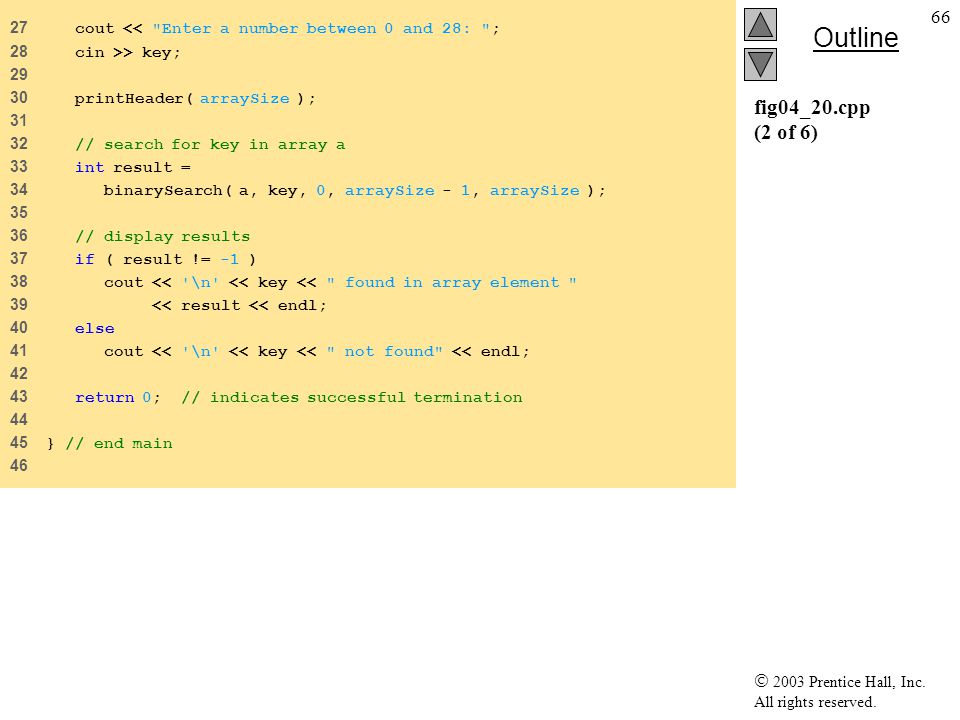Click the cin >> key statement
This screenshot has height=720, width=960.
[127, 53]
